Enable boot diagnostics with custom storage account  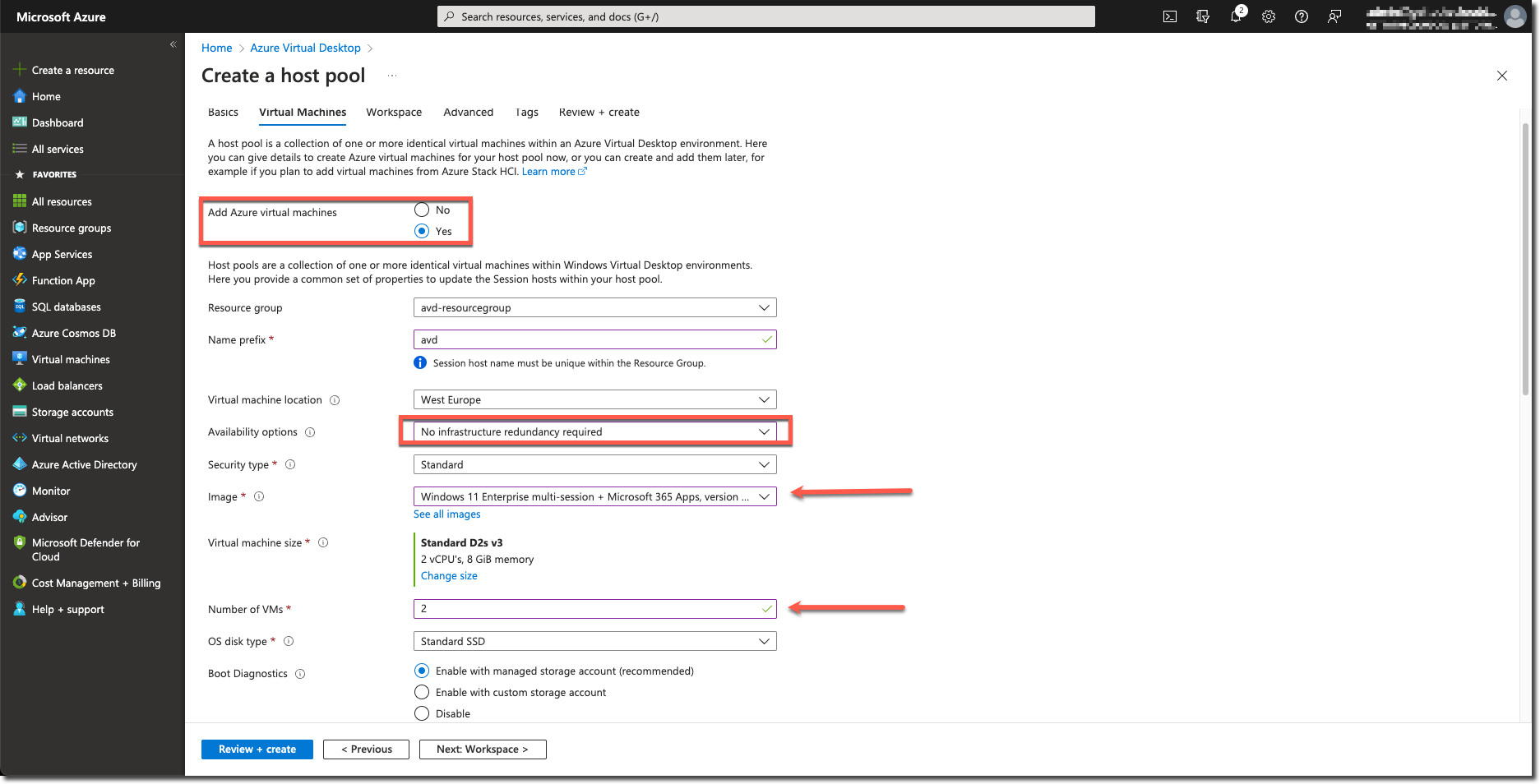422,692
